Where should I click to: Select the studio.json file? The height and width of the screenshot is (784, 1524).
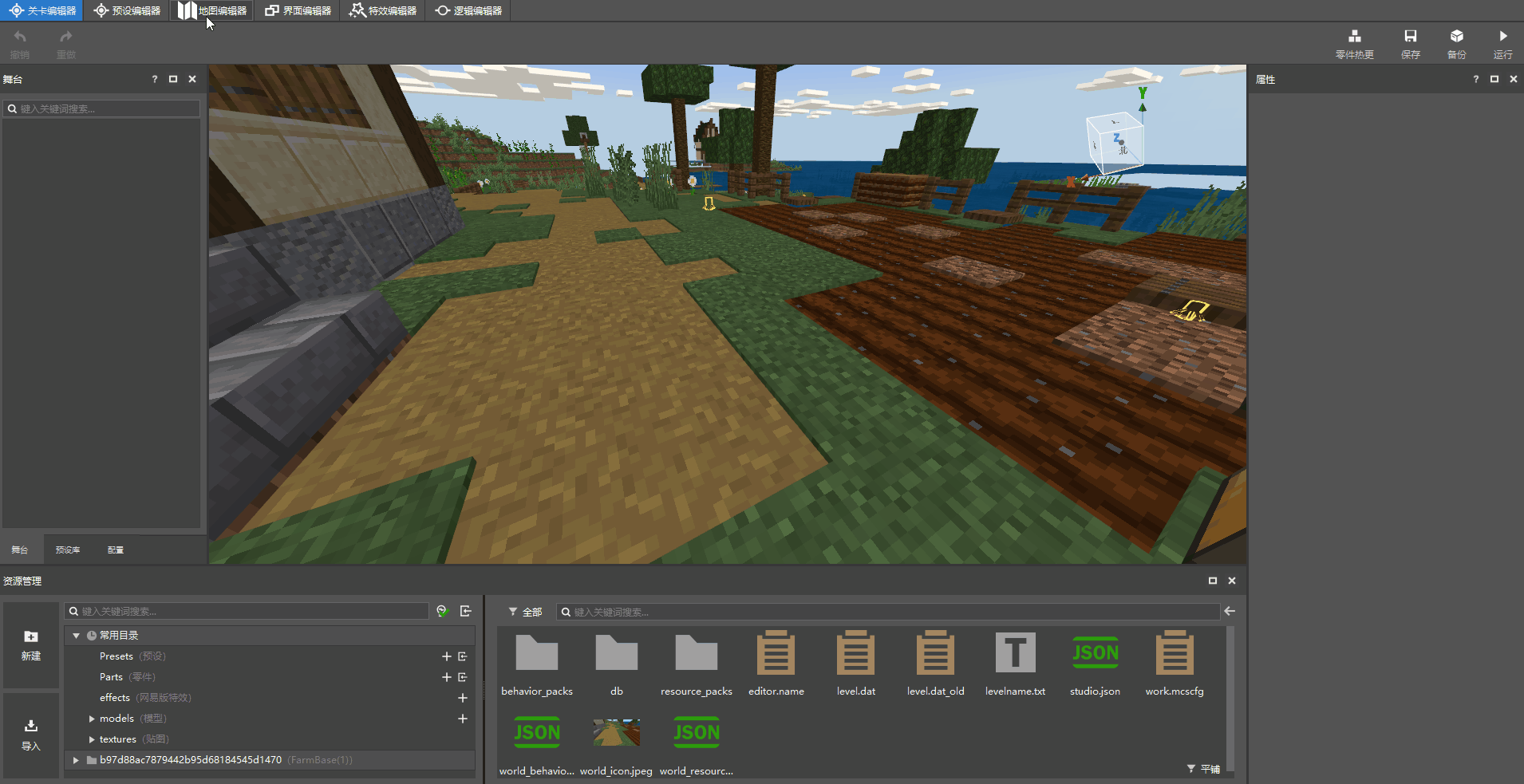(x=1096, y=664)
